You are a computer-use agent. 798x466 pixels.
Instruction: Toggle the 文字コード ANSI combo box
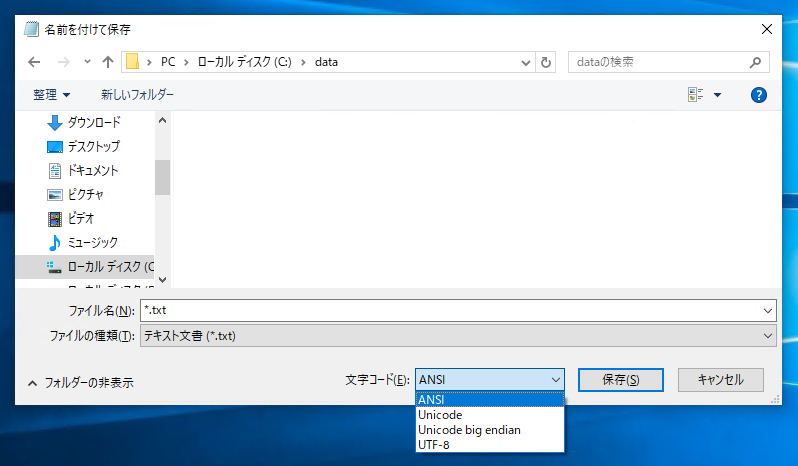tap(490, 380)
